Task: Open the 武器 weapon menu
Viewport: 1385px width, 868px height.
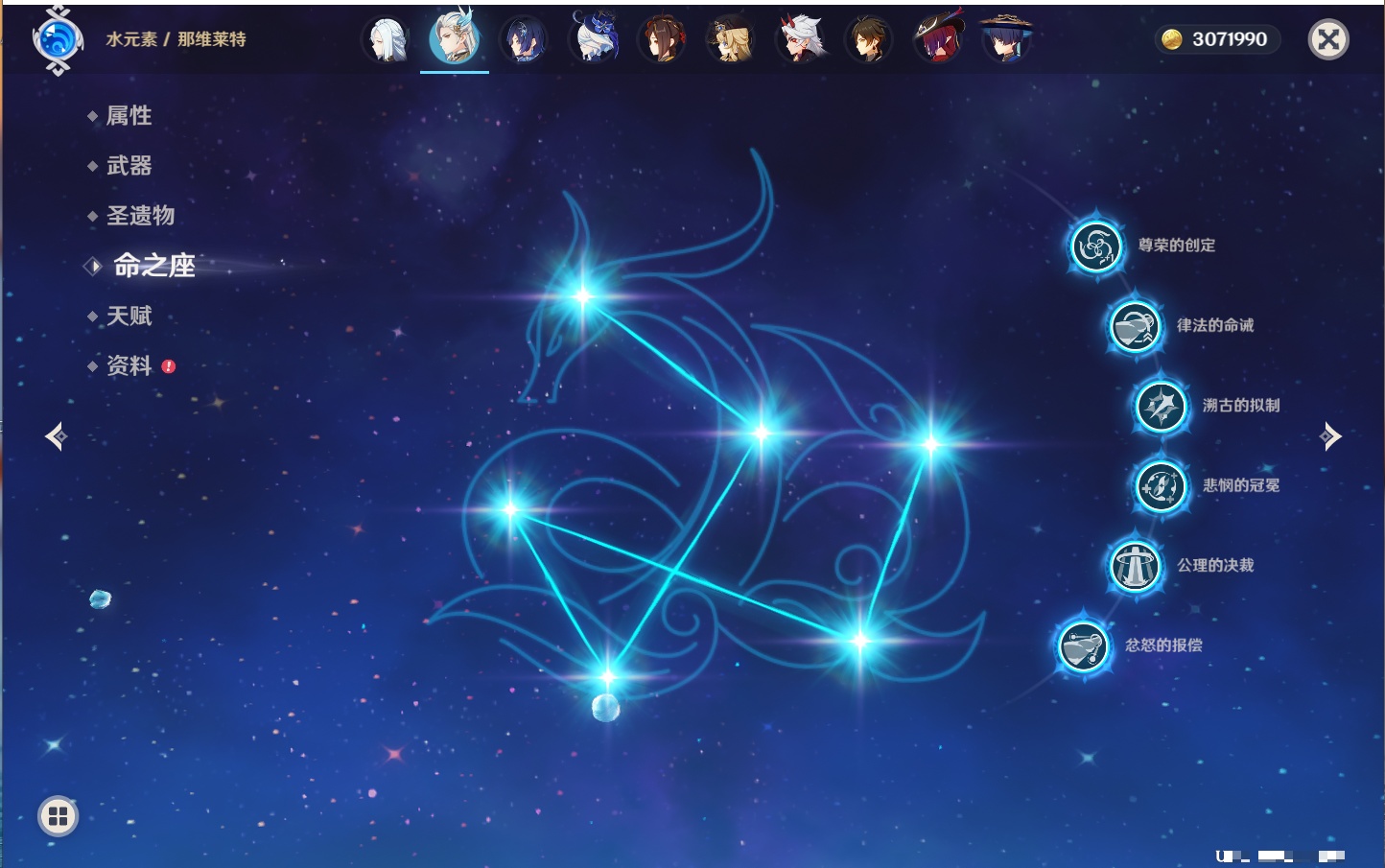Action: tap(129, 166)
